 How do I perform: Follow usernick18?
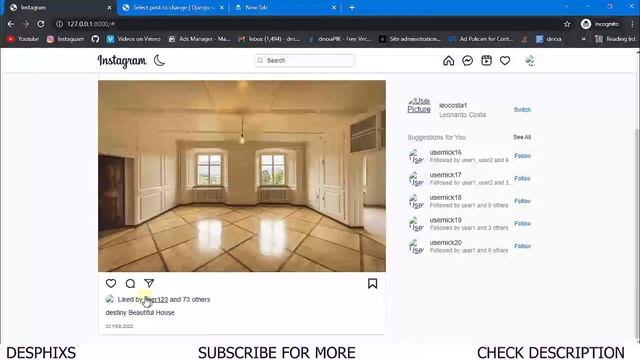coord(522,201)
